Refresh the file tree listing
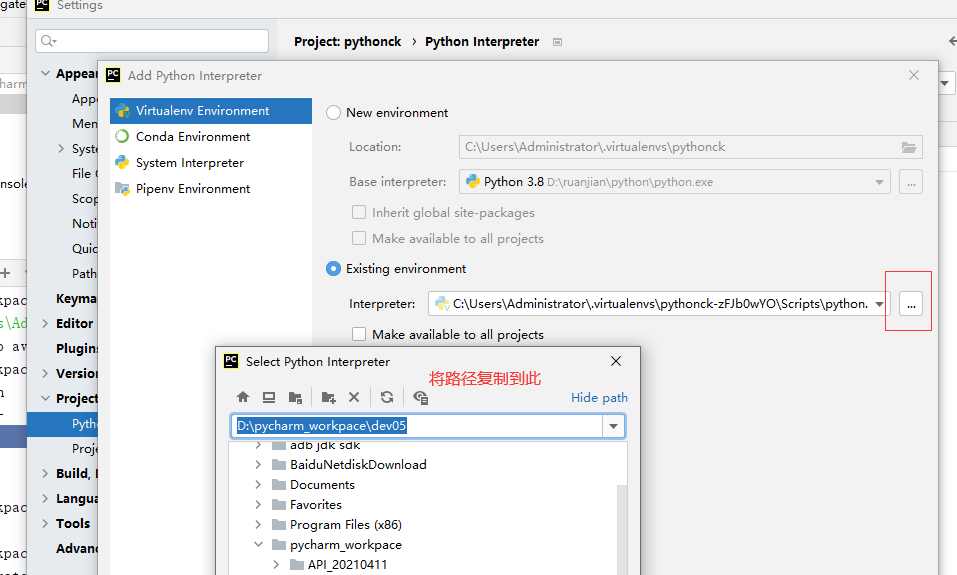Screen dimensions: 957x575 point(387,397)
